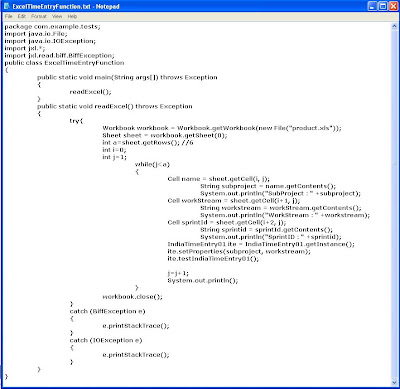Click the line 'import jxl.*;'
The width and height of the screenshot is (400, 389).
click(25, 48)
